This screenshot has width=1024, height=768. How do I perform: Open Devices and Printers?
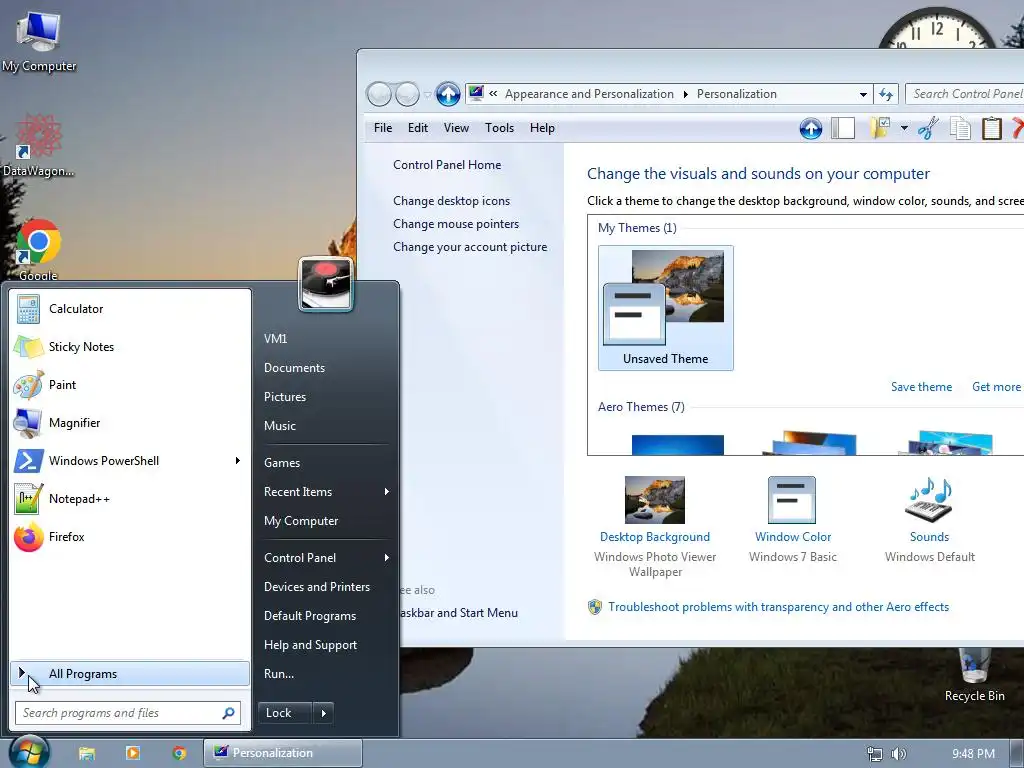point(317,587)
